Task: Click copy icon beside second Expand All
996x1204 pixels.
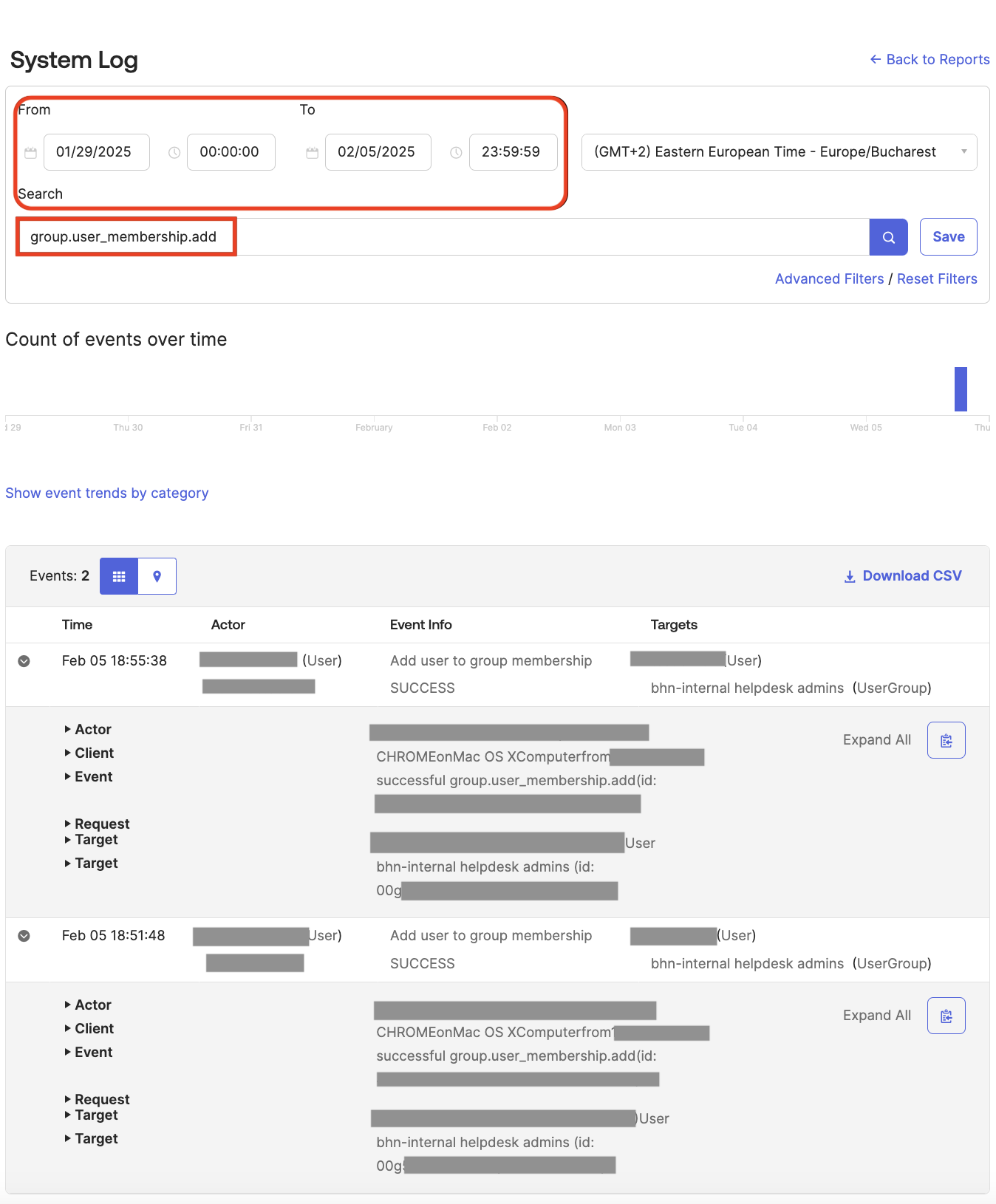Action: click(946, 1016)
